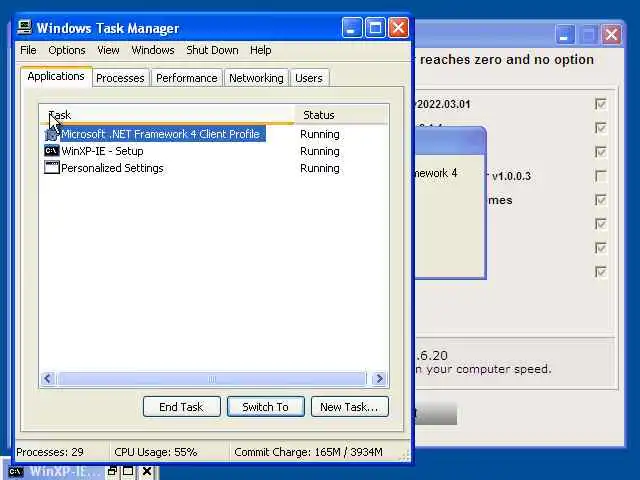Select the WinXP-IE - Setup task
This screenshot has height=480, width=640.
coord(102,151)
